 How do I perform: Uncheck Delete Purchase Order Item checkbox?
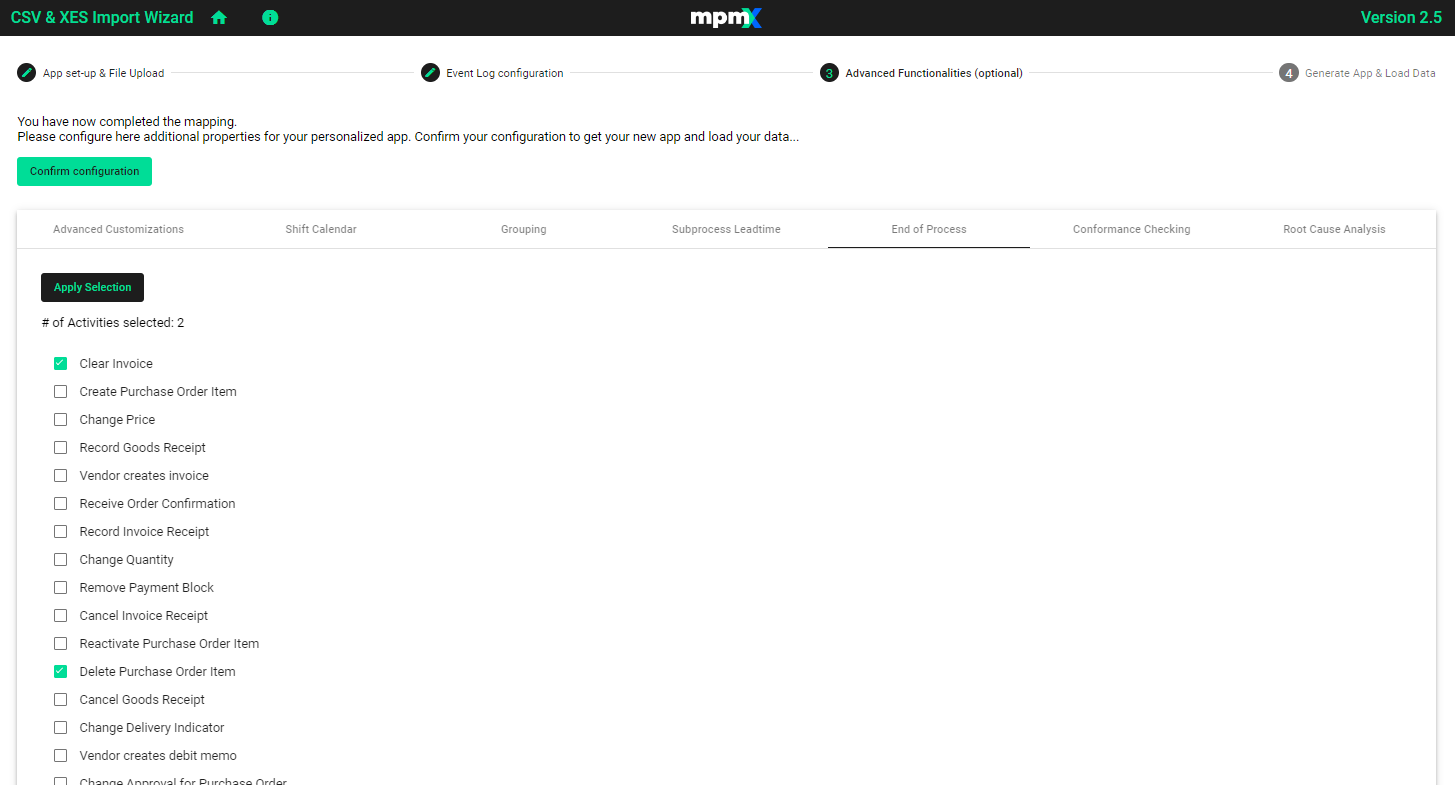pos(60,671)
